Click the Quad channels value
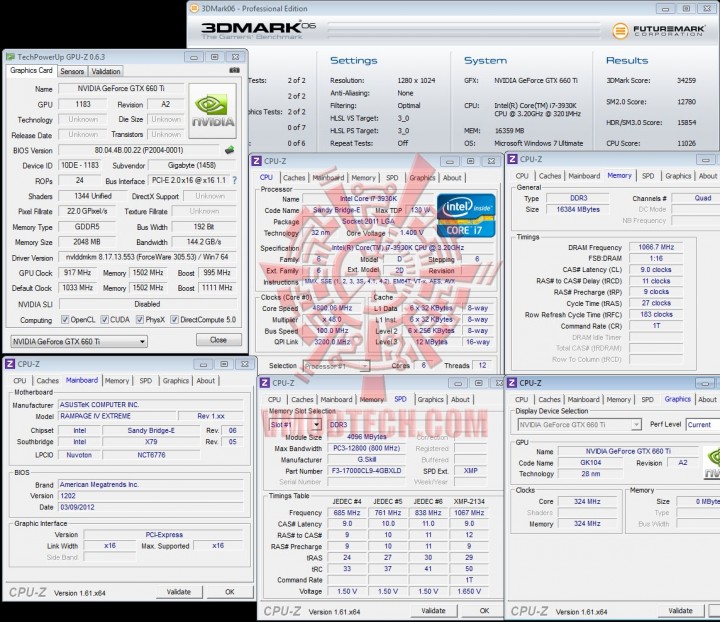The width and height of the screenshot is (720, 622). [x=695, y=198]
